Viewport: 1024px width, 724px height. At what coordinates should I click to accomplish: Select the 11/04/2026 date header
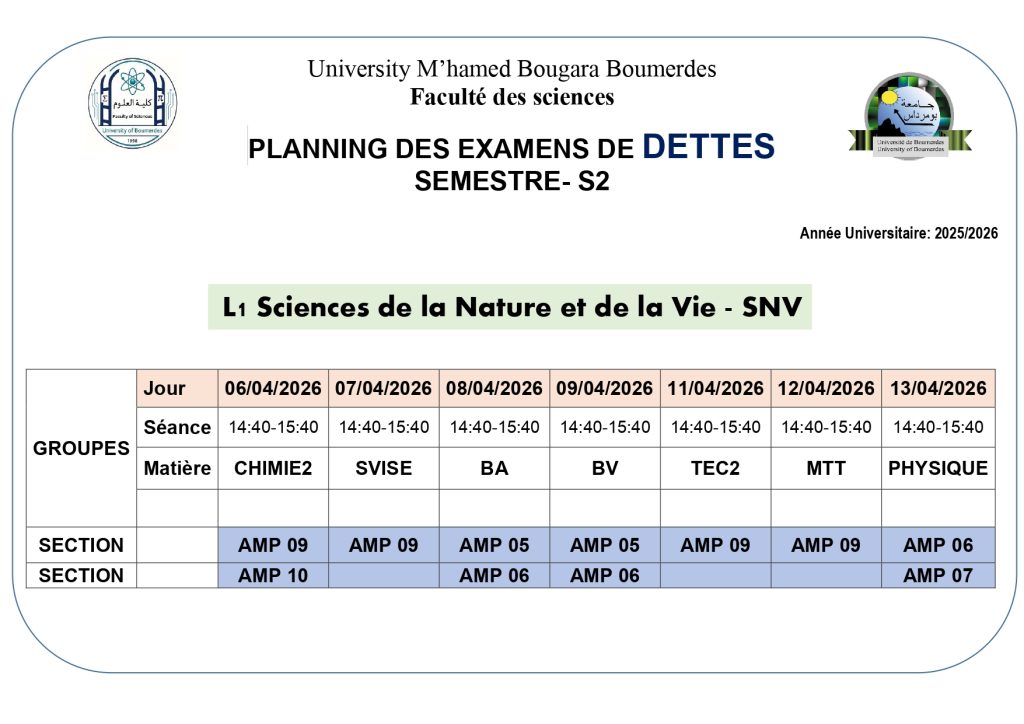click(715, 388)
